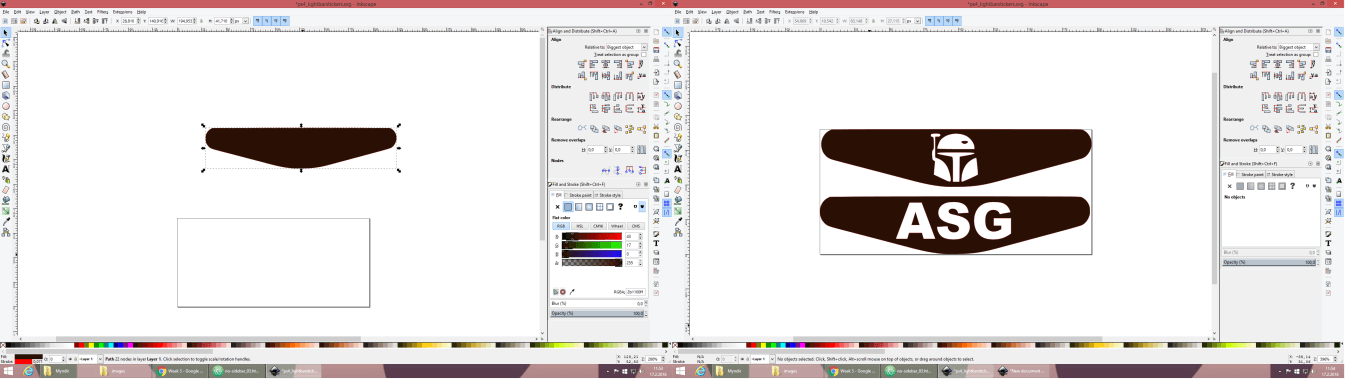Click Align left edges icon in left Align panel
Image resolution: width=1345 pixels, height=379 pixels.
click(593, 64)
